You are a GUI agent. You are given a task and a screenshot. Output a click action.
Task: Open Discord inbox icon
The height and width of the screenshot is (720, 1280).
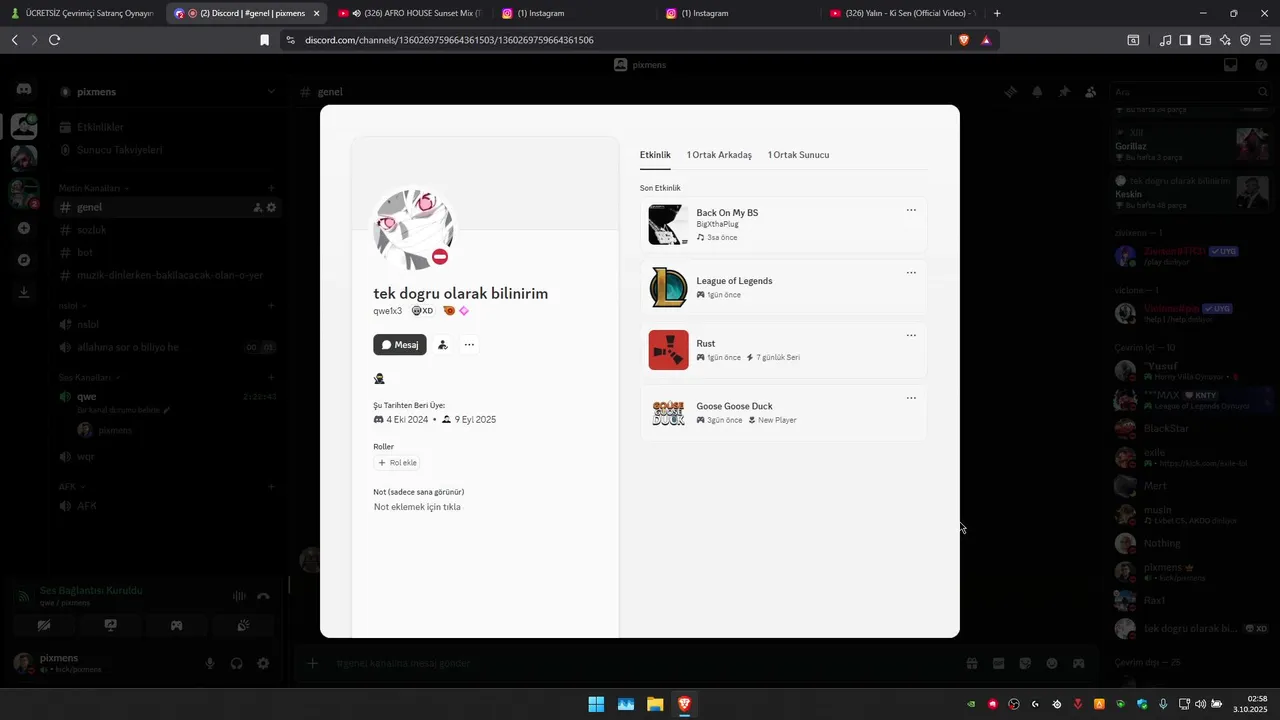(x=1231, y=64)
